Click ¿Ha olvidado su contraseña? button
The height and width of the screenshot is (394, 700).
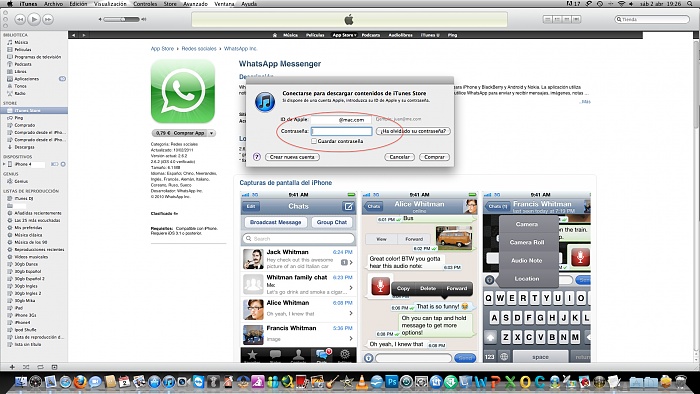coord(413,131)
